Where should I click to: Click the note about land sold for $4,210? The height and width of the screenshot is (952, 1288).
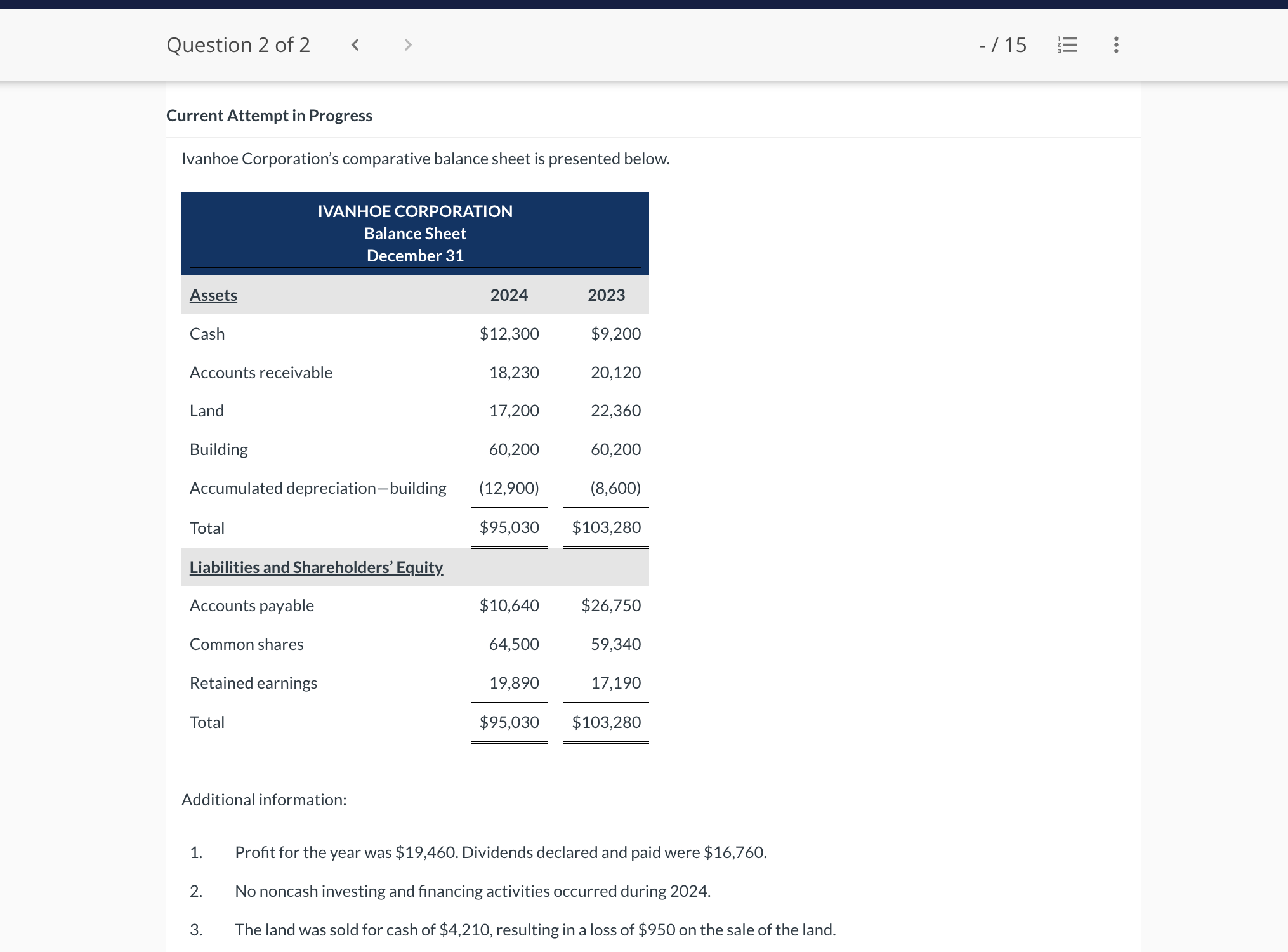(x=535, y=929)
